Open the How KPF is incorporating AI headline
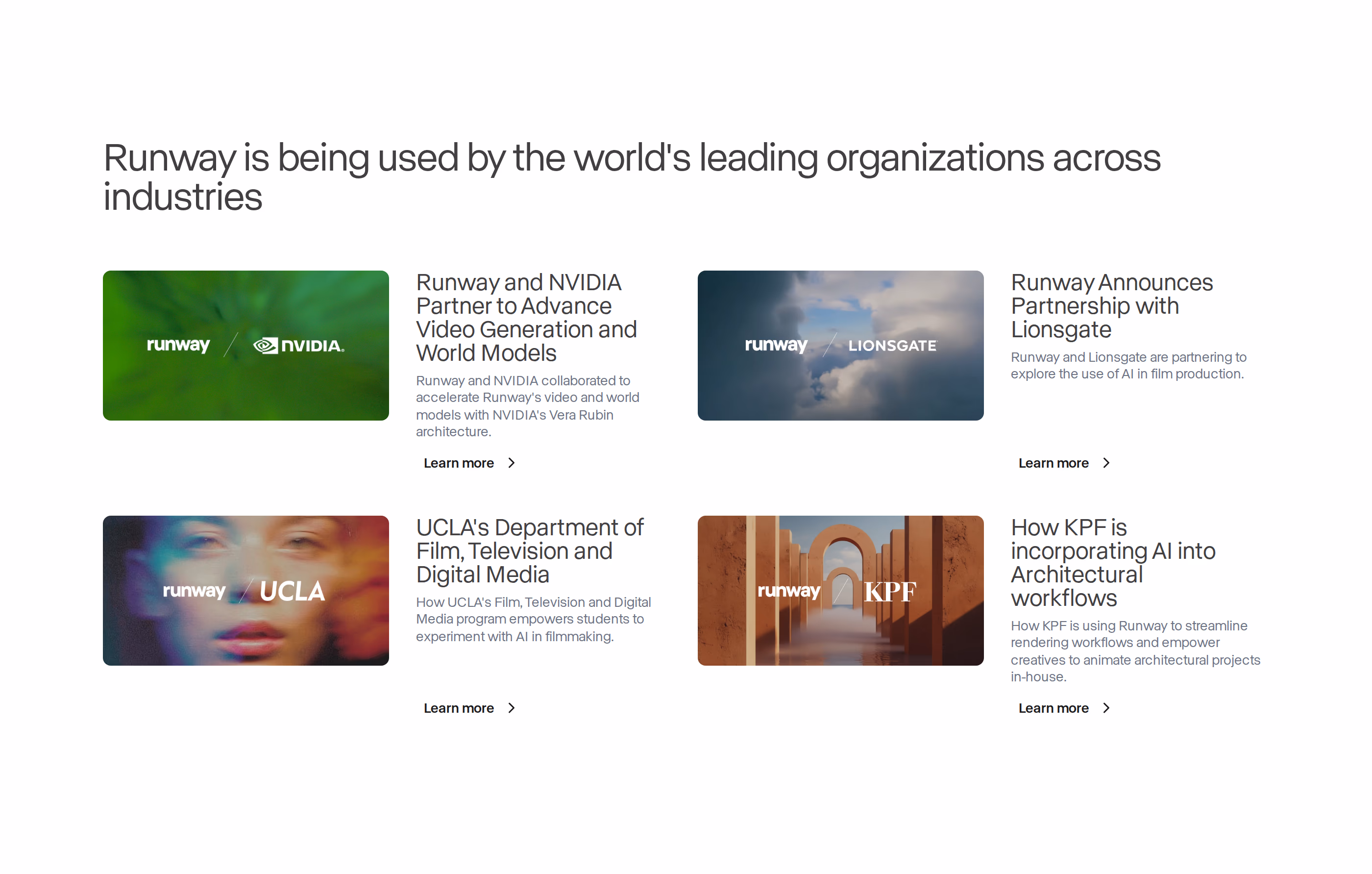1372x874 pixels. point(1113,563)
